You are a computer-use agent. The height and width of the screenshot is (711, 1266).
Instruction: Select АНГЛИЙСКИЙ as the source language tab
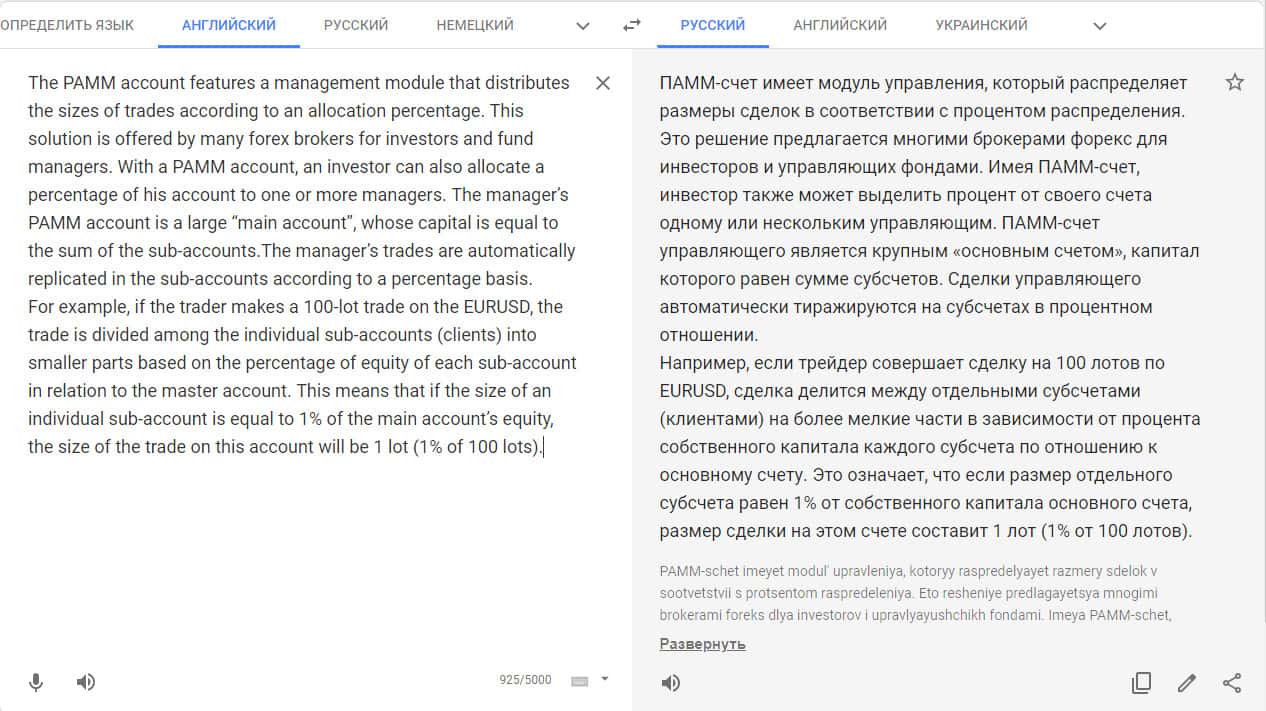point(229,25)
